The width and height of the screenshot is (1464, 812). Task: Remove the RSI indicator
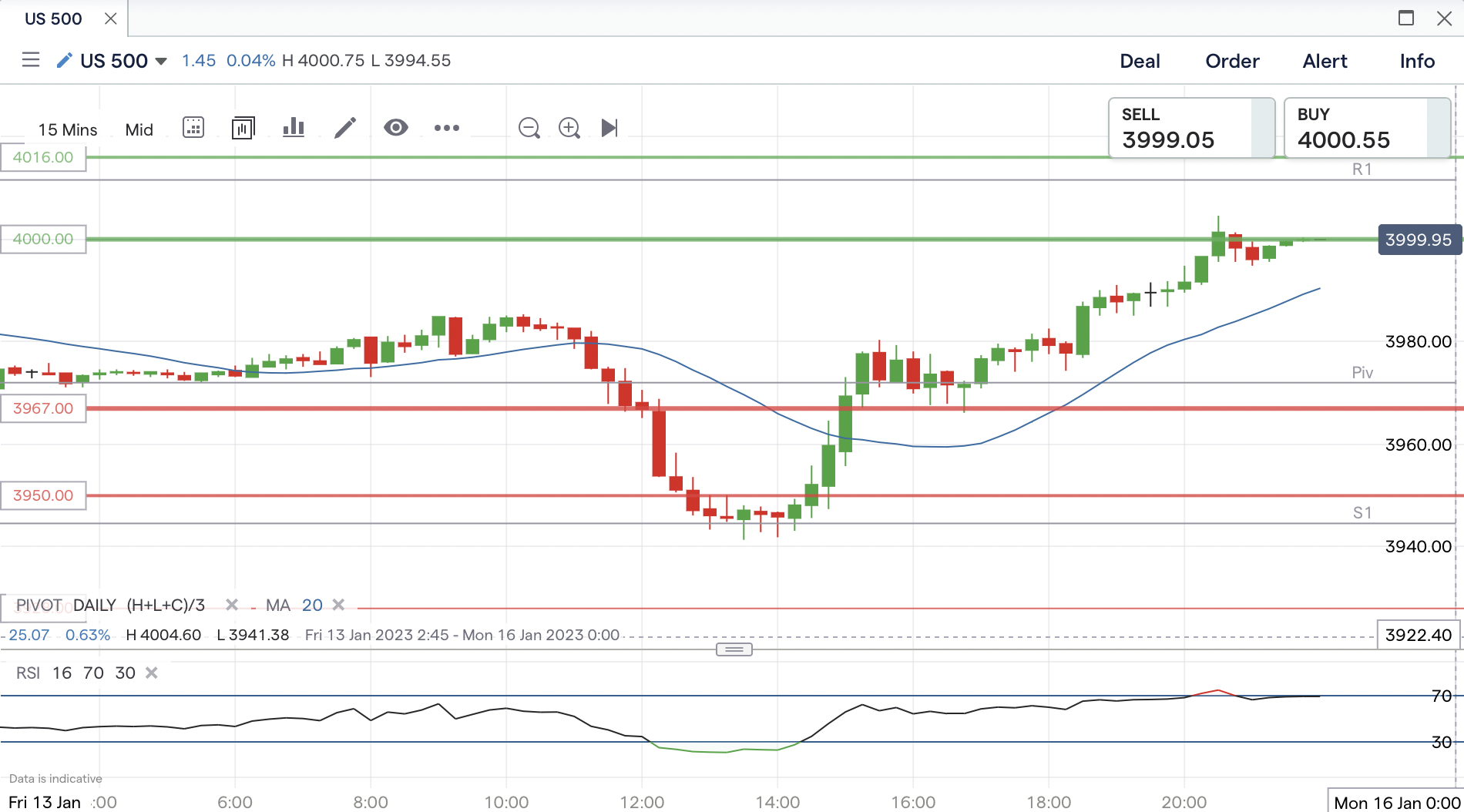pyautogui.click(x=152, y=673)
